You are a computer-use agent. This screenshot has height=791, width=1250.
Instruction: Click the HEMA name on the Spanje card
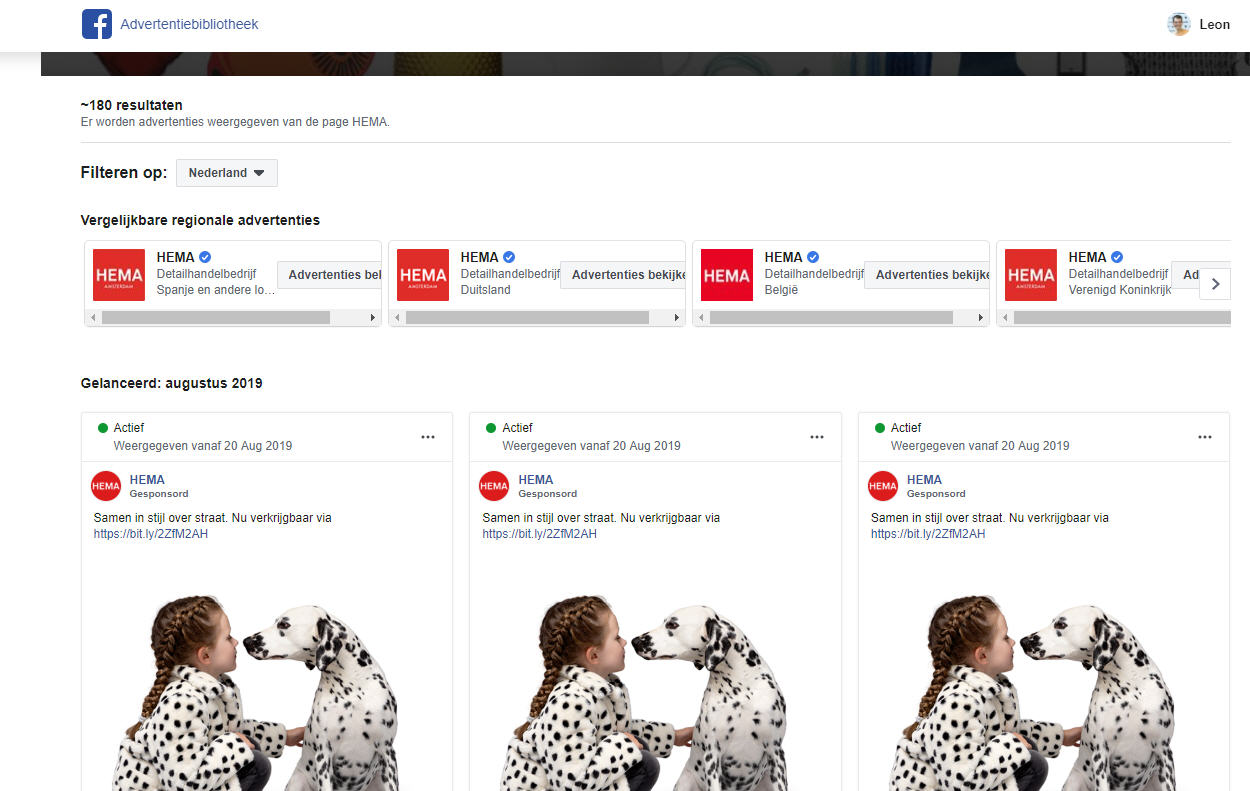pos(176,257)
